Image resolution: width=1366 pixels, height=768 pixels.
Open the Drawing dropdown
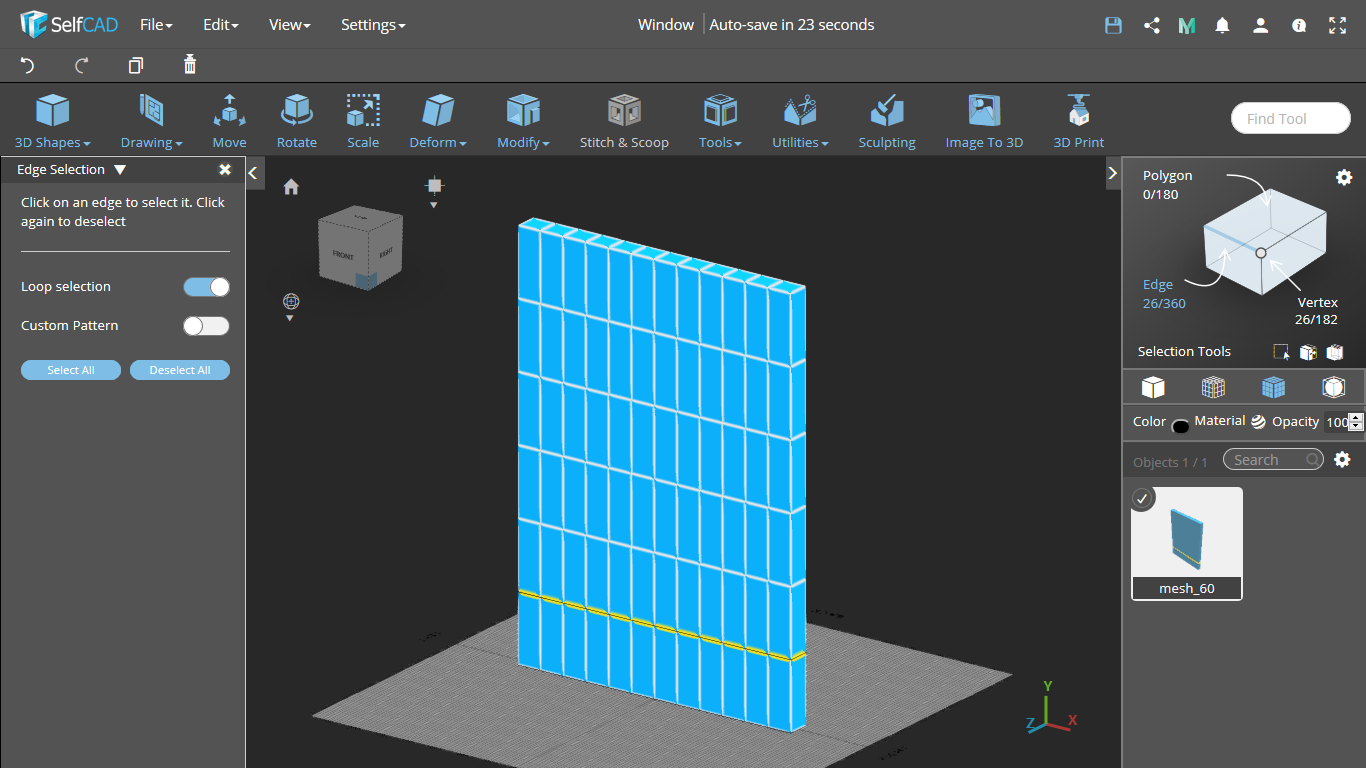[152, 121]
